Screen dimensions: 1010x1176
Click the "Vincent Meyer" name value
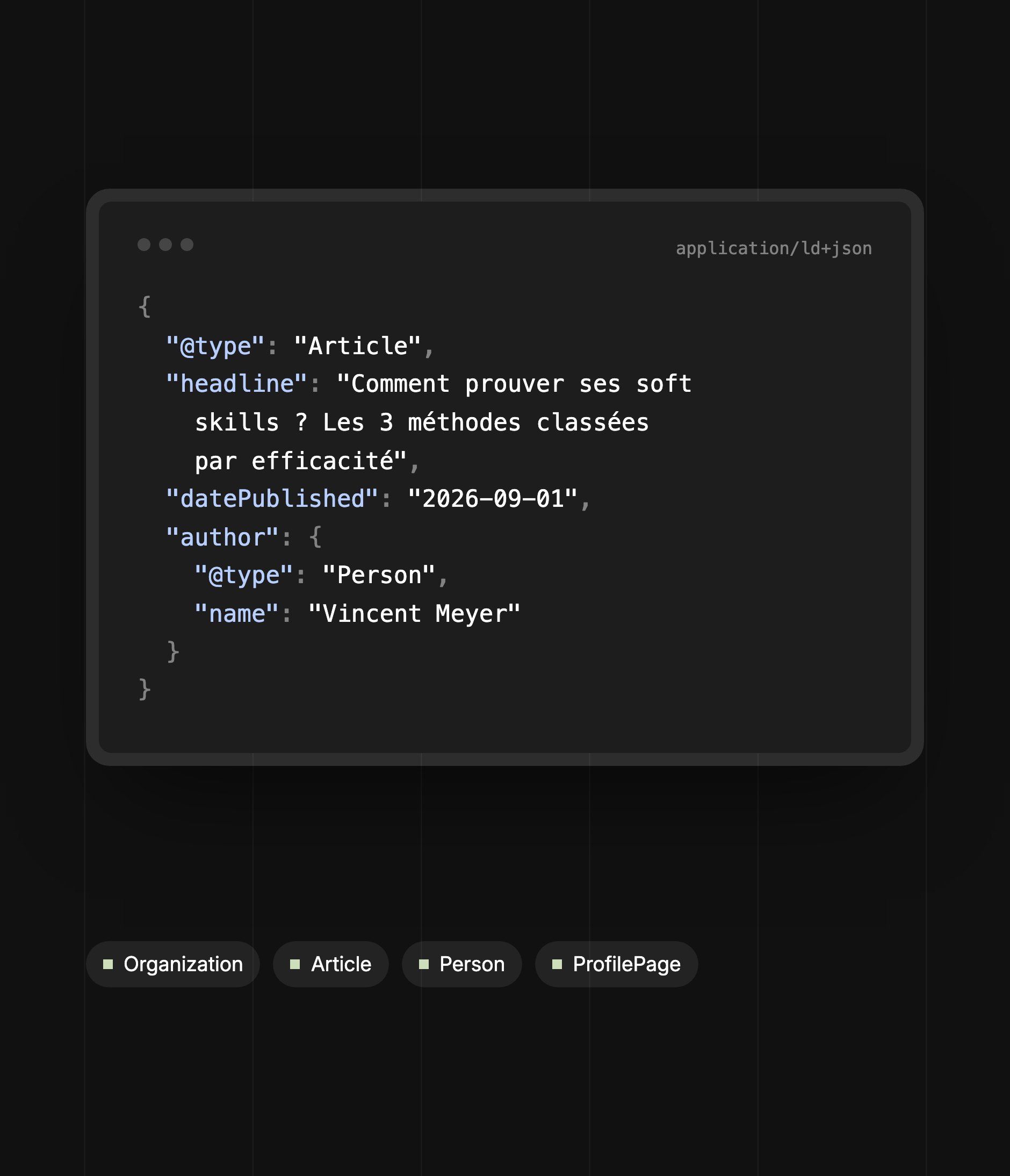tap(414, 614)
